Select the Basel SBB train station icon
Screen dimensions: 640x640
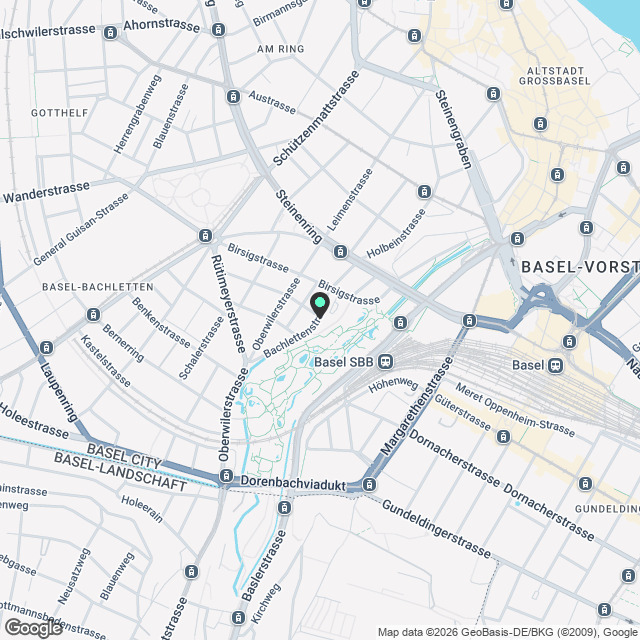(385, 362)
